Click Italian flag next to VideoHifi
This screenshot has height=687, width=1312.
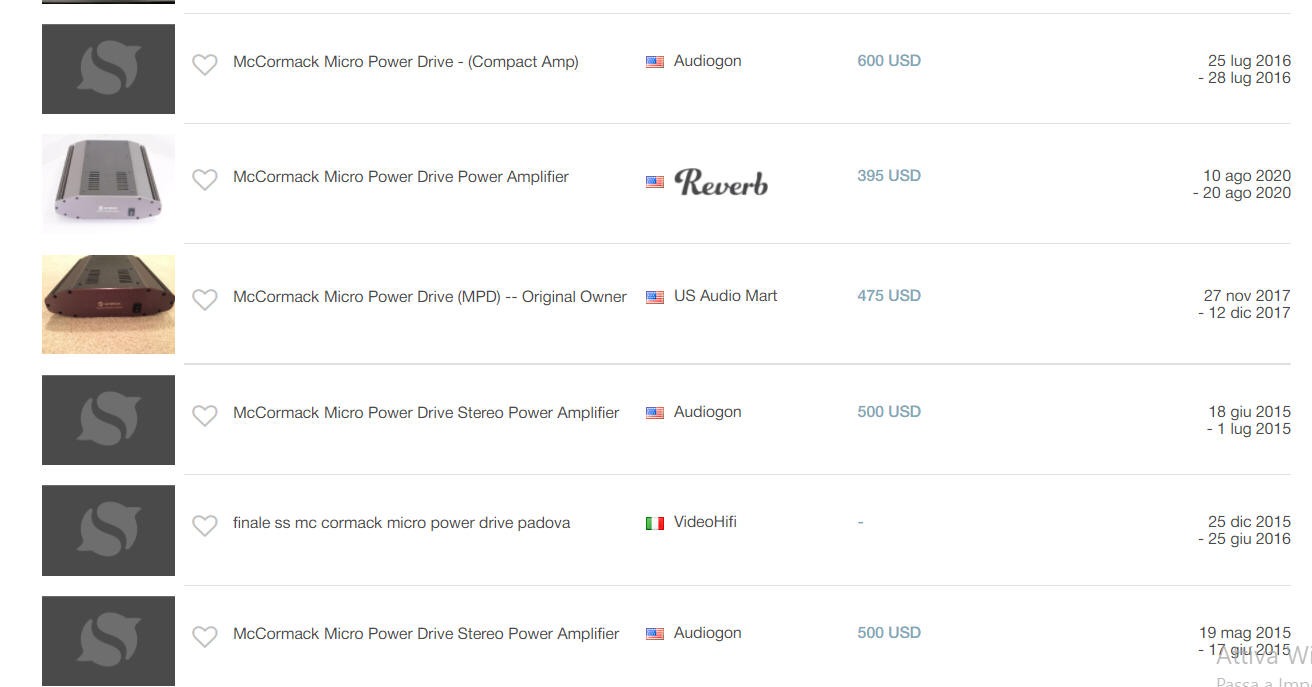tap(655, 523)
